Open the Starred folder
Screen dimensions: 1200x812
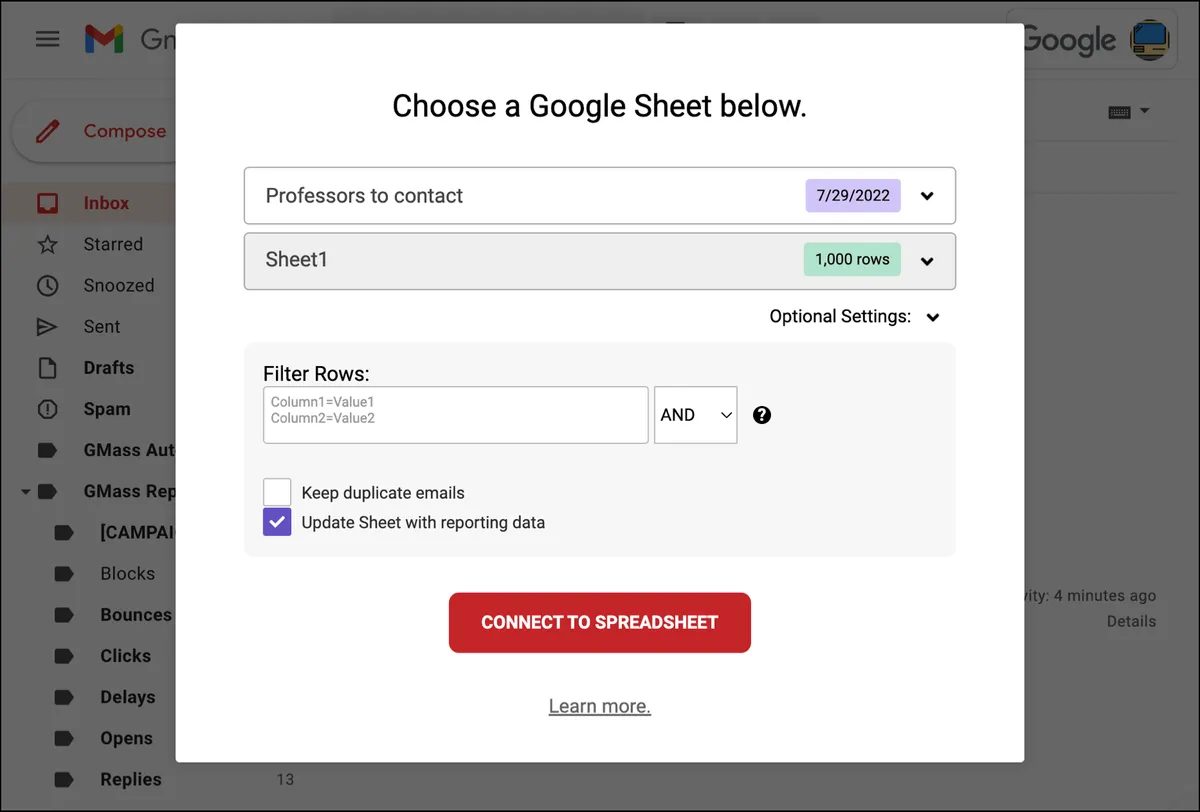113,244
